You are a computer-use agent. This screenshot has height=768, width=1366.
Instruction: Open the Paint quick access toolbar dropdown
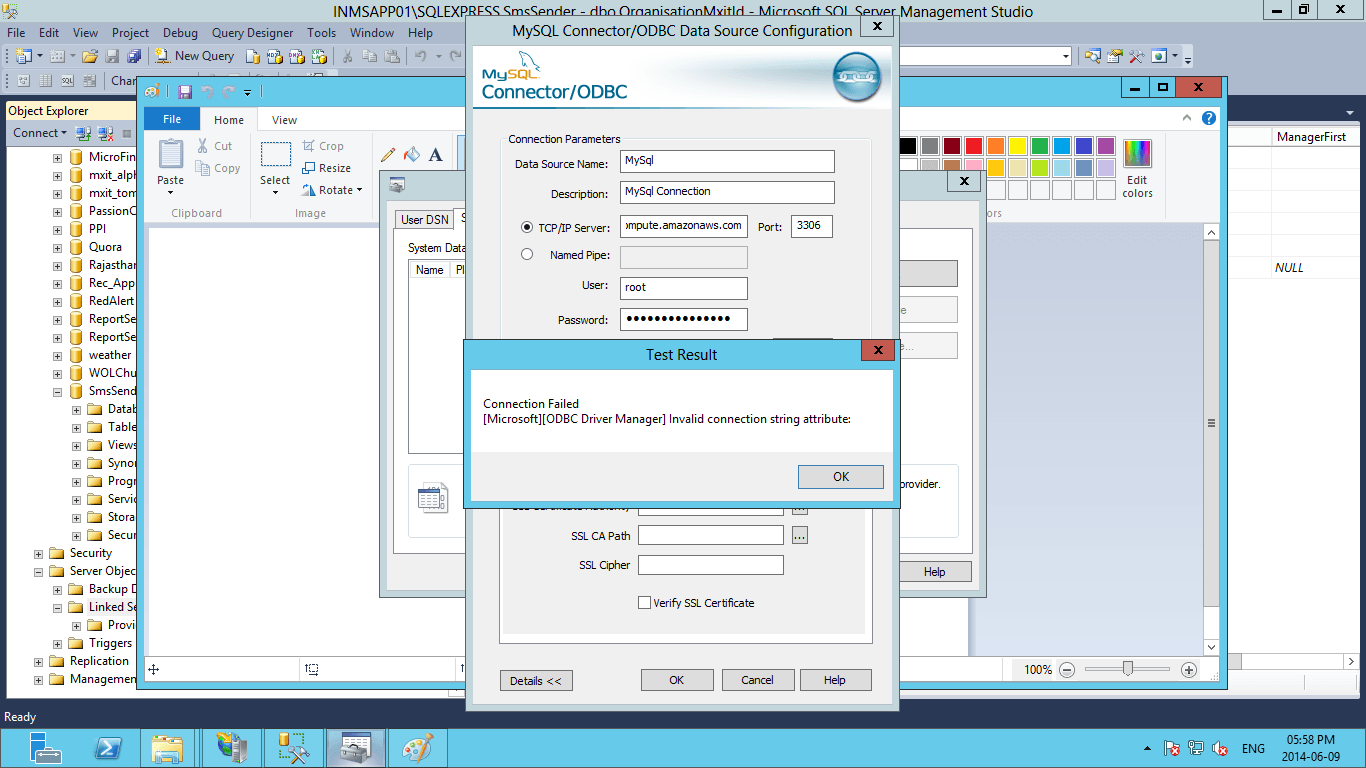click(248, 92)
